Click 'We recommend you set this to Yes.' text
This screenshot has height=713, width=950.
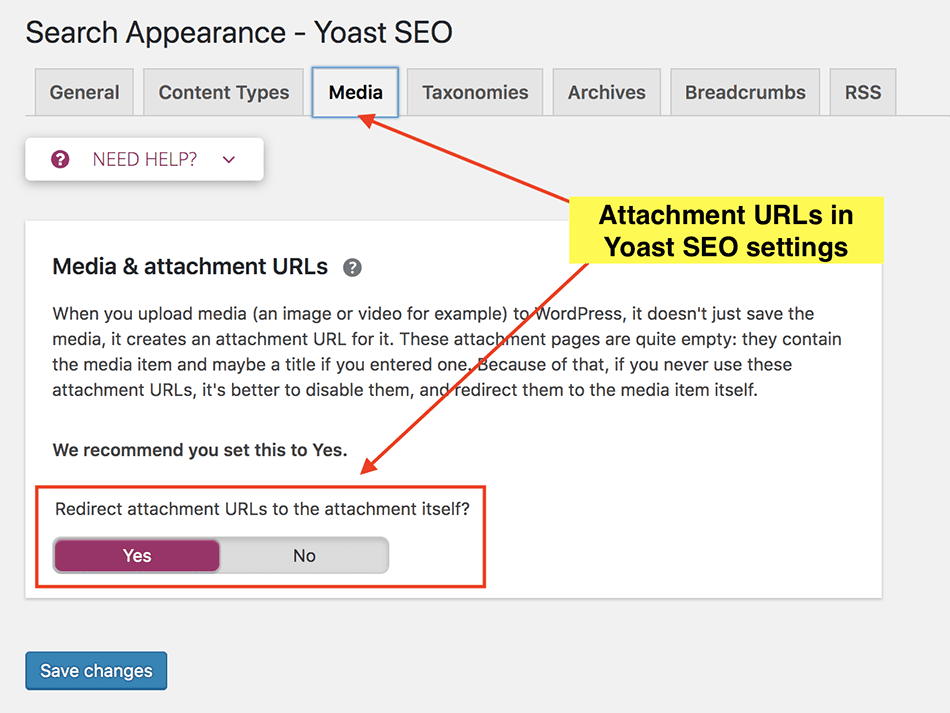pos(200,450)
